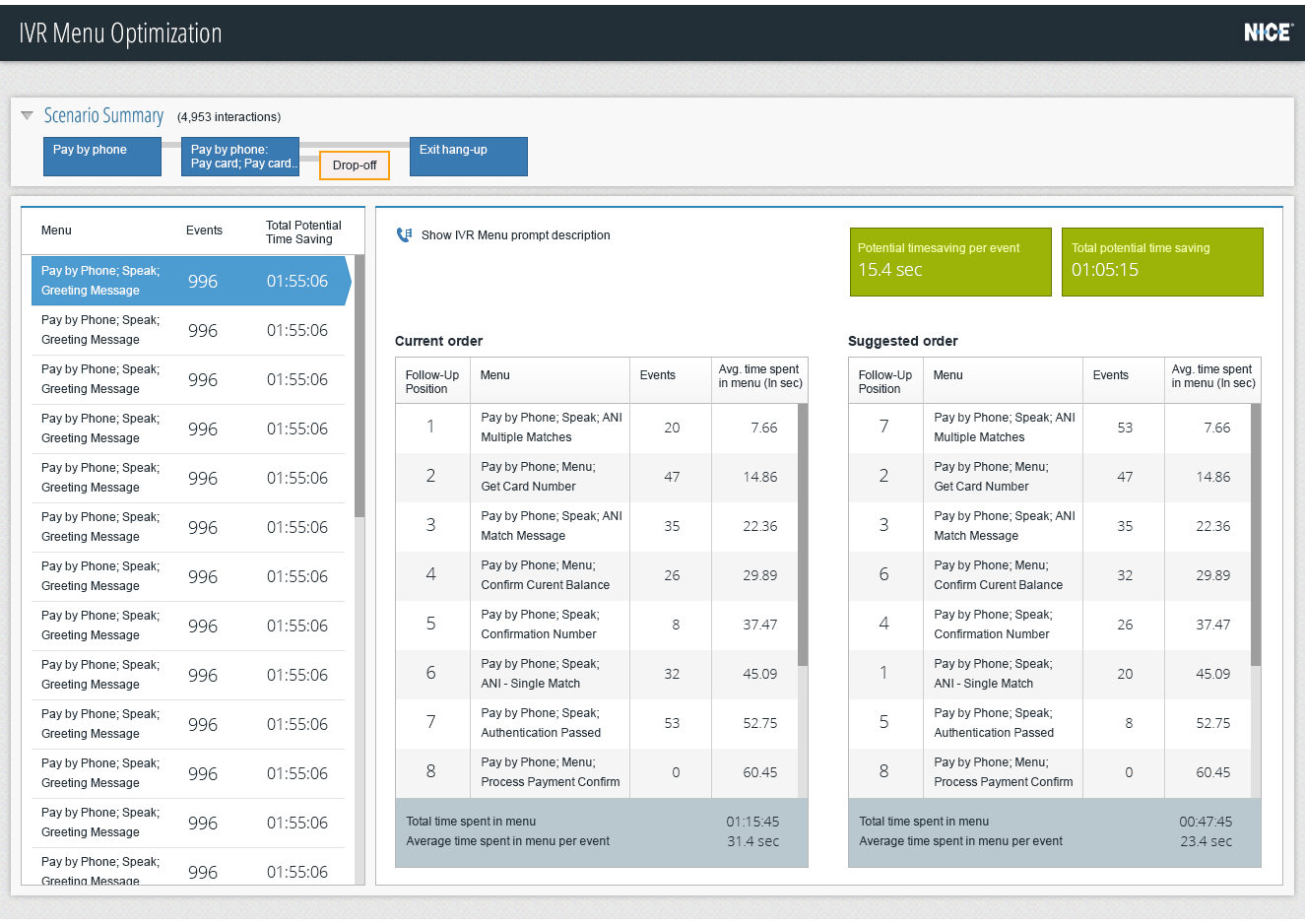Click Follow-Up Position header in Current order
Screen dimensions: 1305x924
pyautogui.click(x=432, y=382)
